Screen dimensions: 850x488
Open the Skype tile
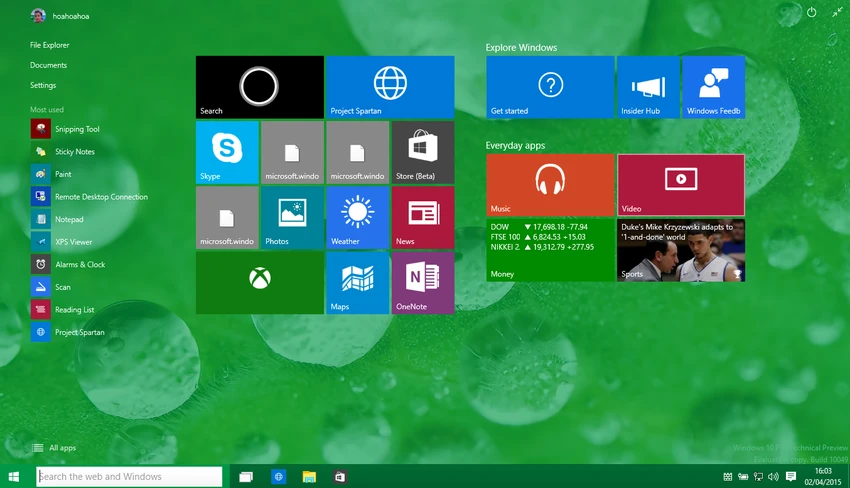pos(227,152)
